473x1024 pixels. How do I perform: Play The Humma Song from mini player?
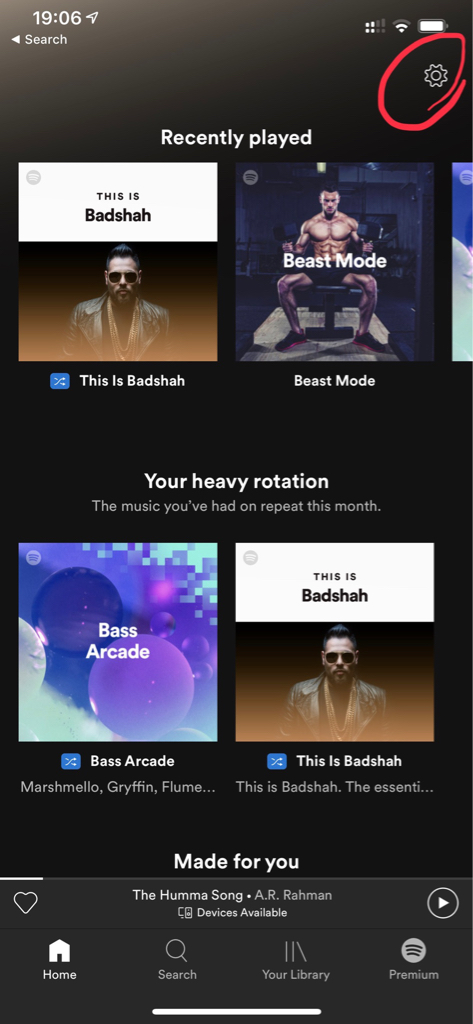pos(442,903)
